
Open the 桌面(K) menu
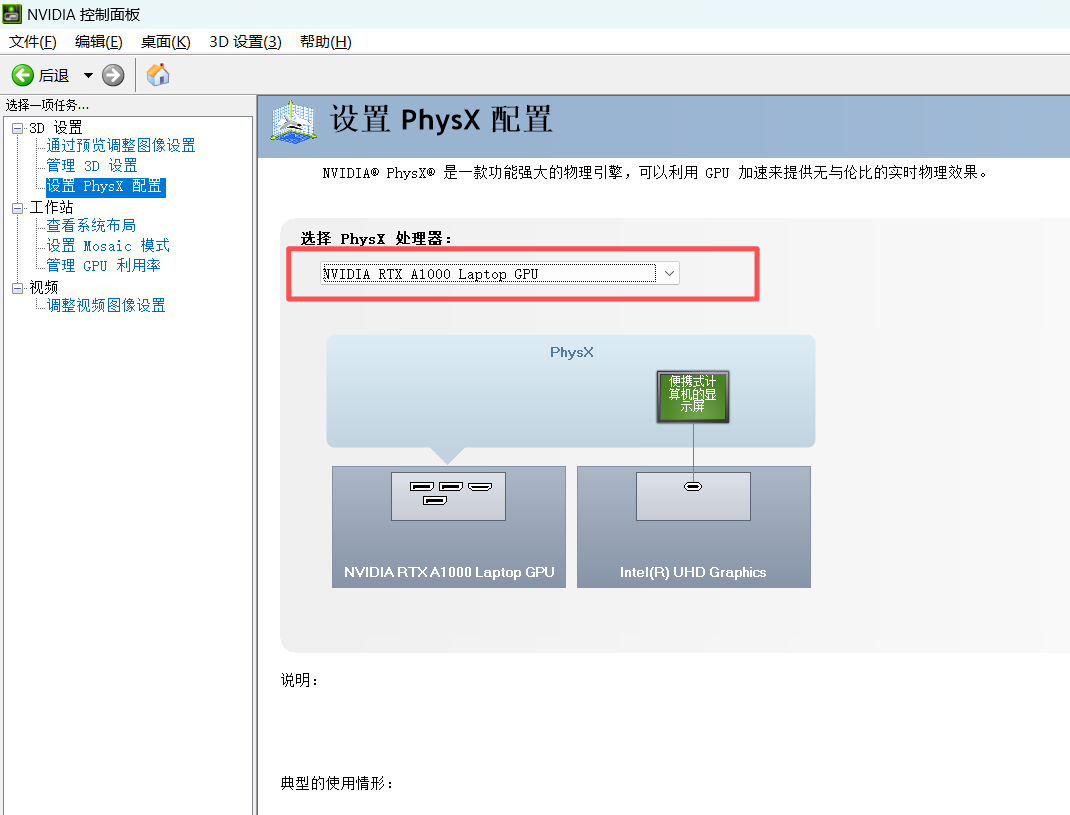(x=165, y=42)
